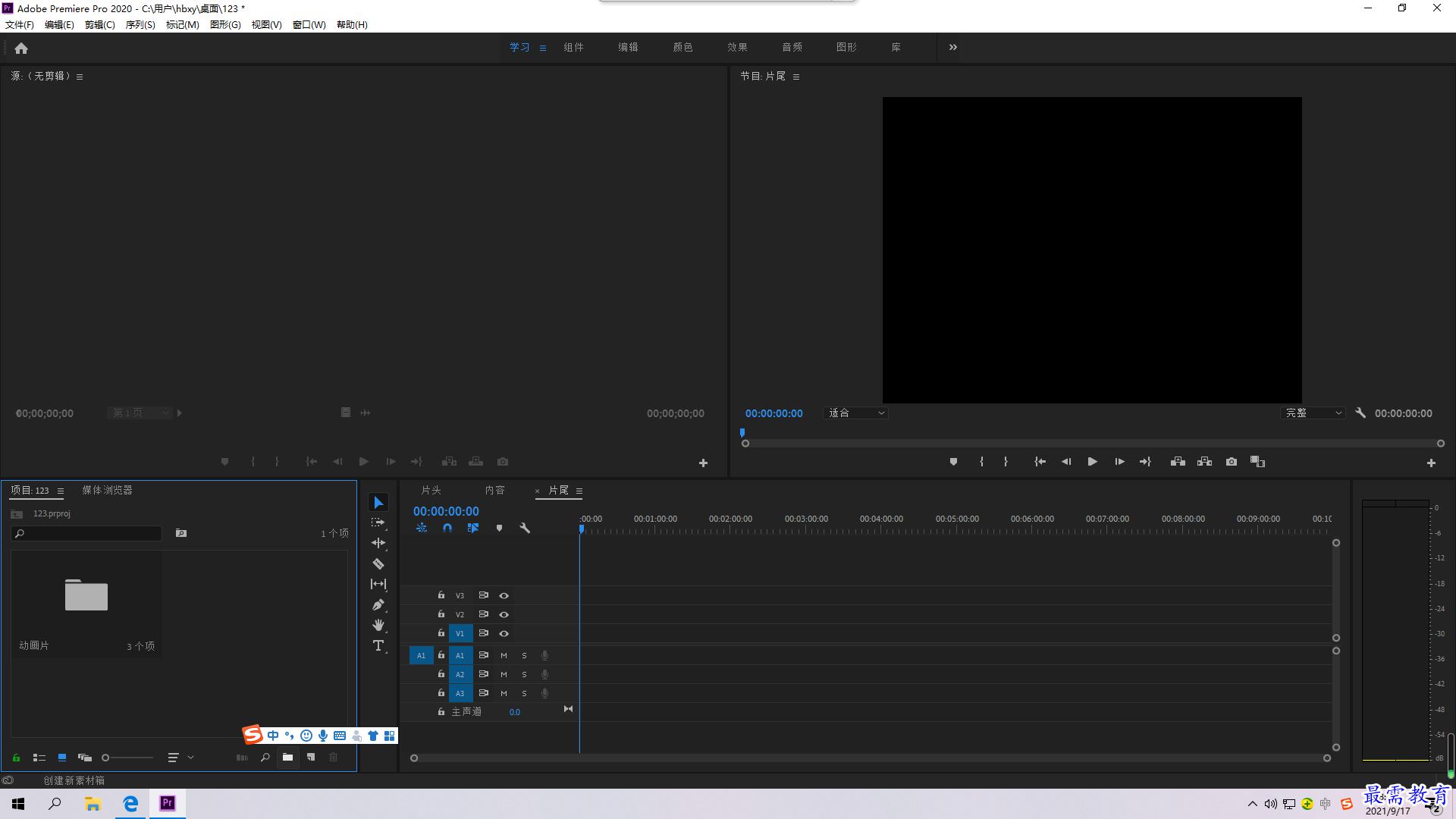
Task: Open 文件(F) menu
Action: (x=20, y=25)
